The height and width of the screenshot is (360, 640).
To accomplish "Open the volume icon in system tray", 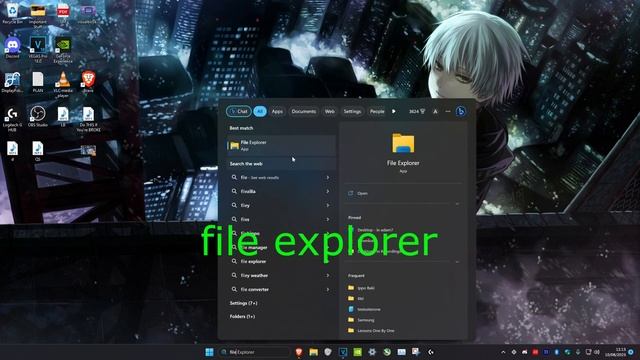I will pyautogui.click(x=597, y=352).
